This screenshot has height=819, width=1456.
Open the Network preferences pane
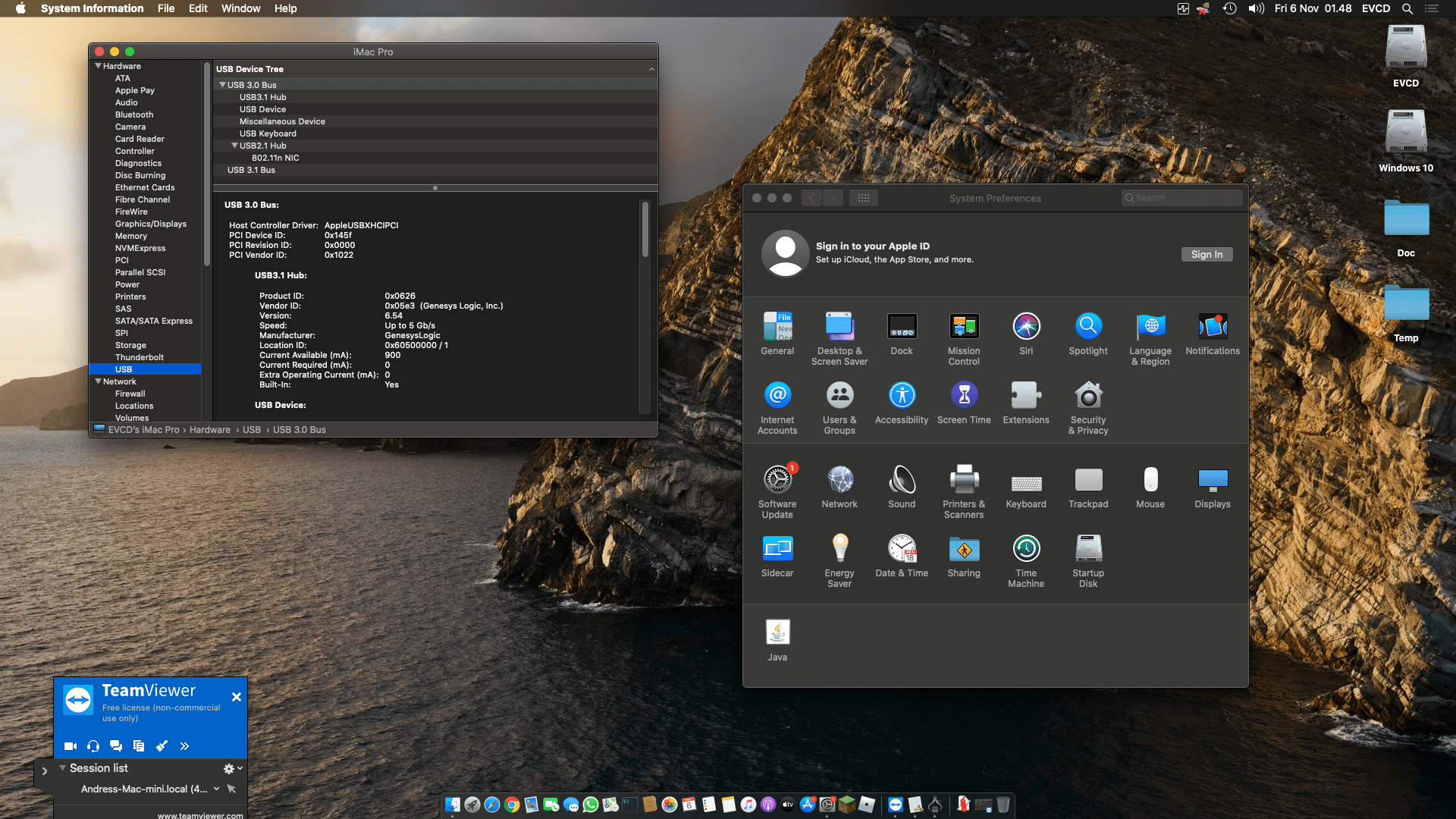[839, 487]
